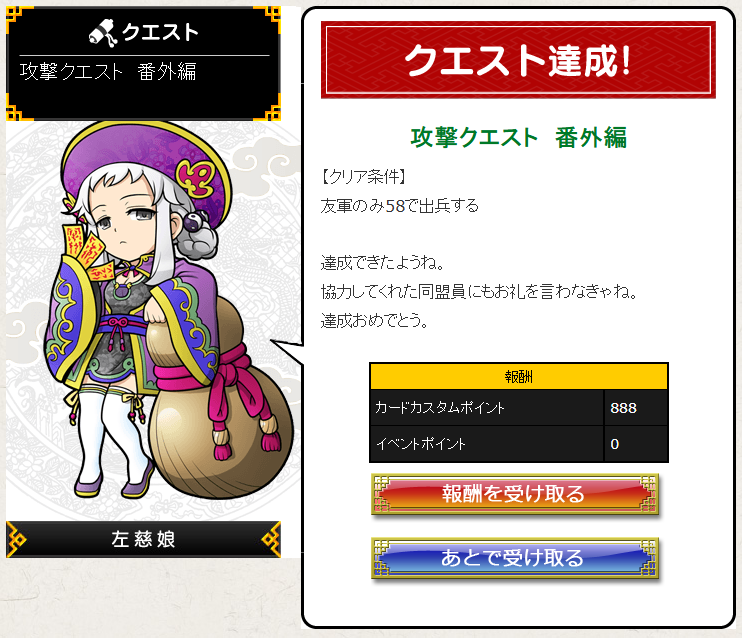Click the 攻撃クエスト 番外編 label in black panel
The image size is (742, 638).
pos(108,72)
